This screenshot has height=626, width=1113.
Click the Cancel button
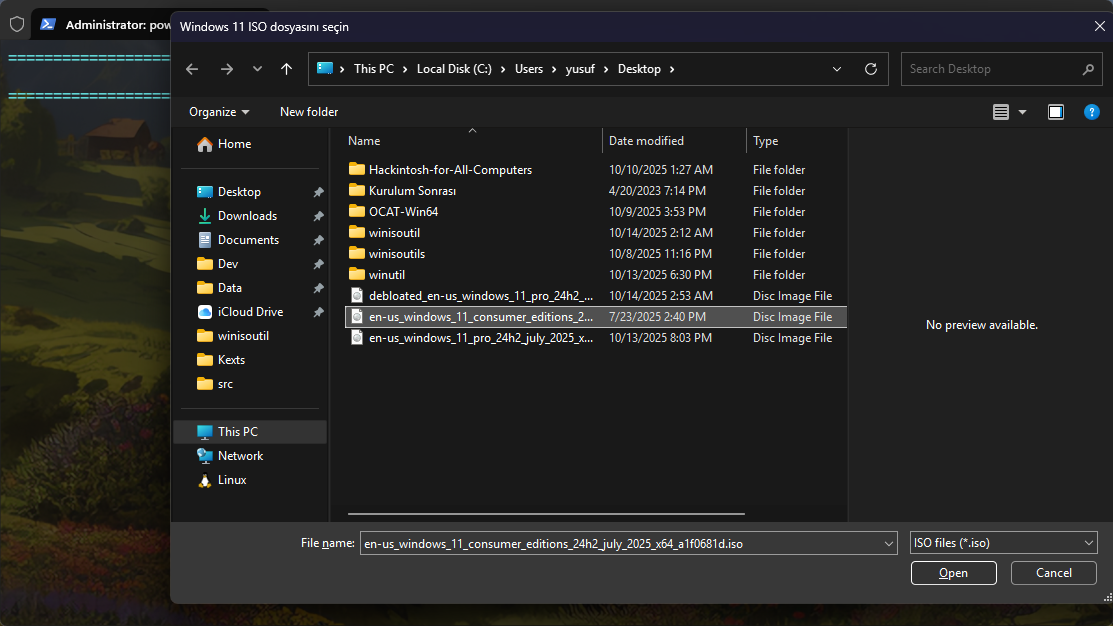(1053, 573)
